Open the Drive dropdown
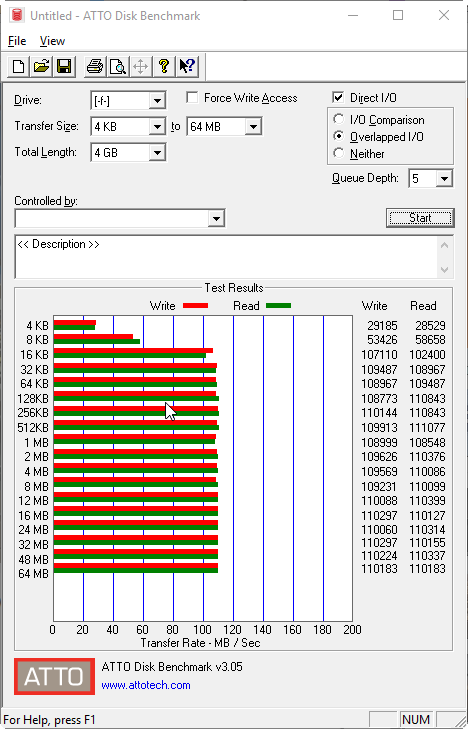 [158, 100]
